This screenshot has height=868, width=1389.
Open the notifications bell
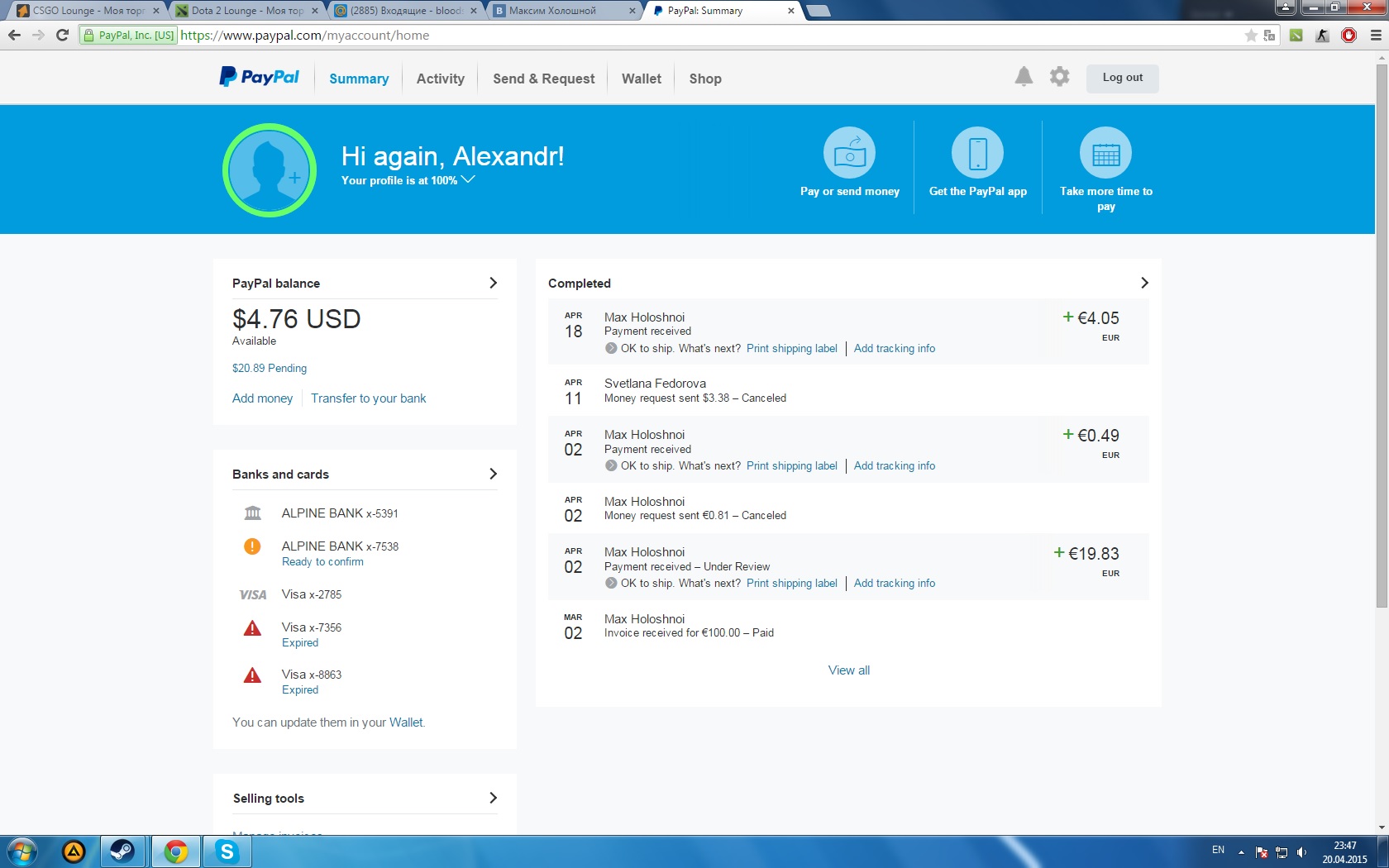(1024, 77)
